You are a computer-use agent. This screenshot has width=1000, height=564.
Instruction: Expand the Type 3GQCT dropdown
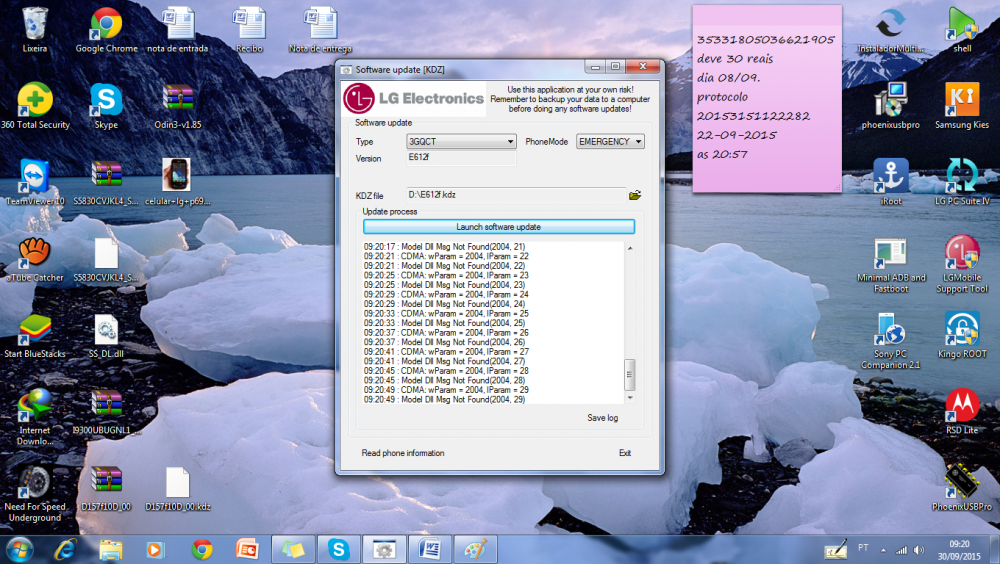pos(461,142)
